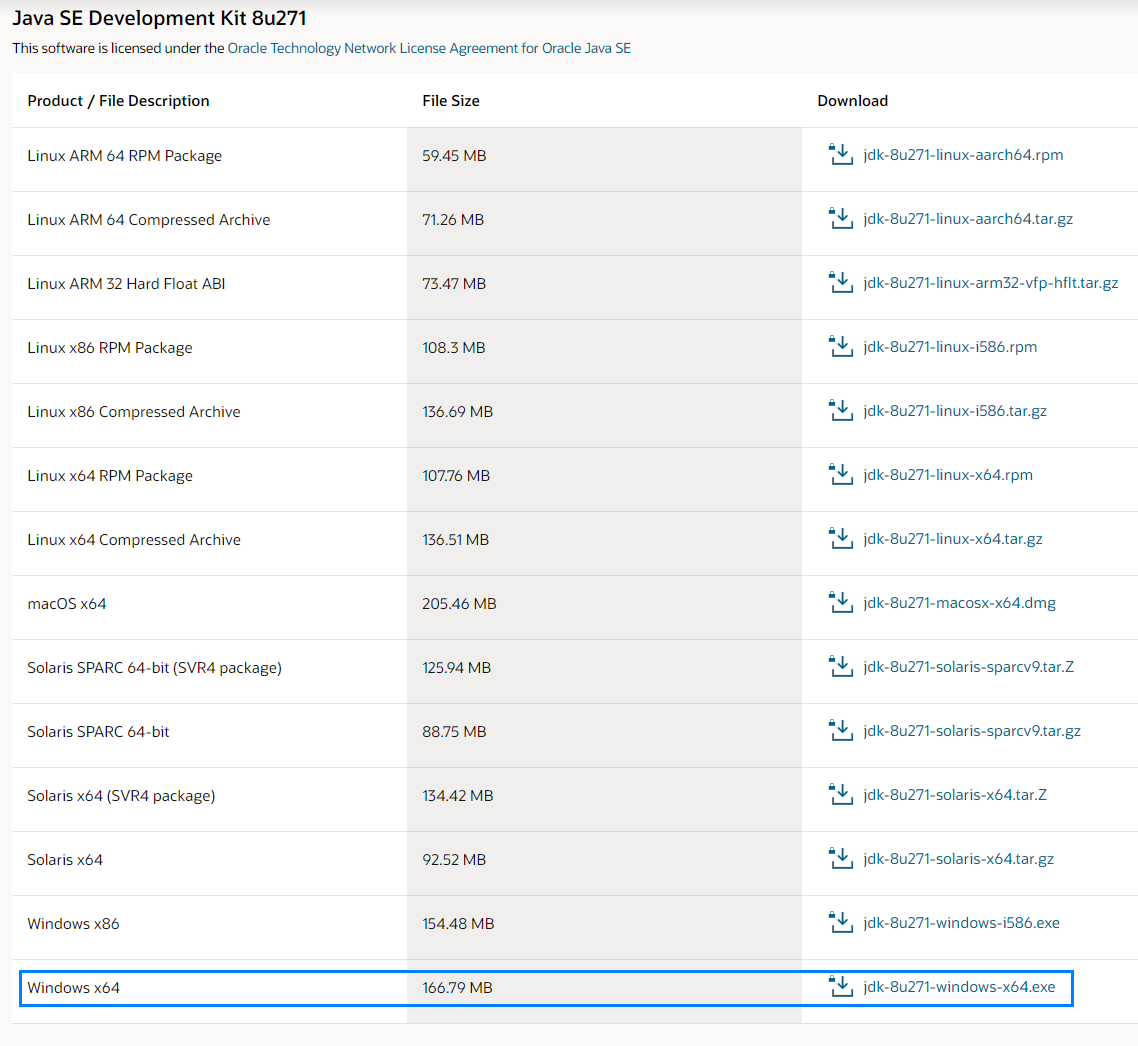1138x1046 pixels.
Task: Click download icon for jdk-8u271-windows-i586.exe
Action: 840,923
